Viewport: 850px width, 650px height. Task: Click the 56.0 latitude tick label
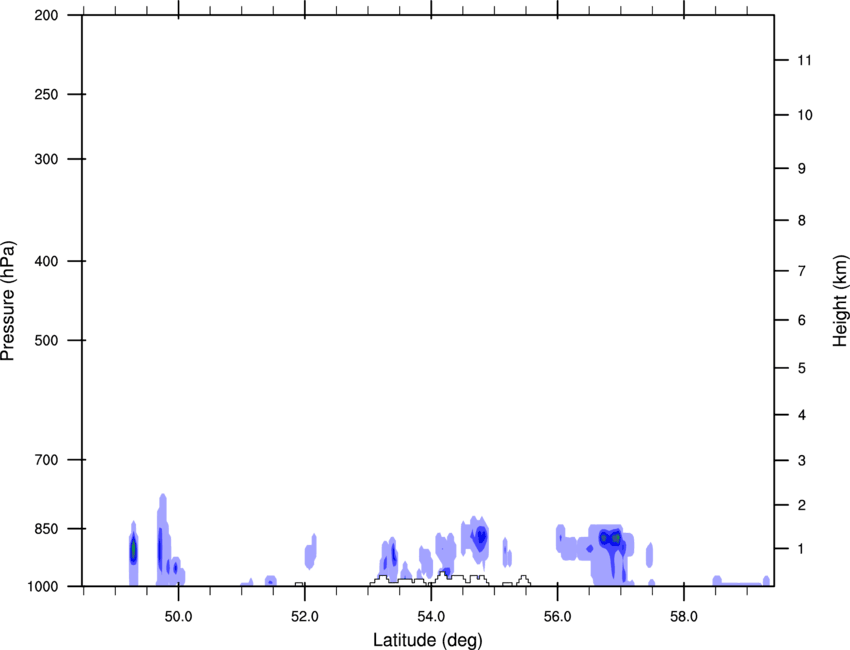tap(557, 616)
